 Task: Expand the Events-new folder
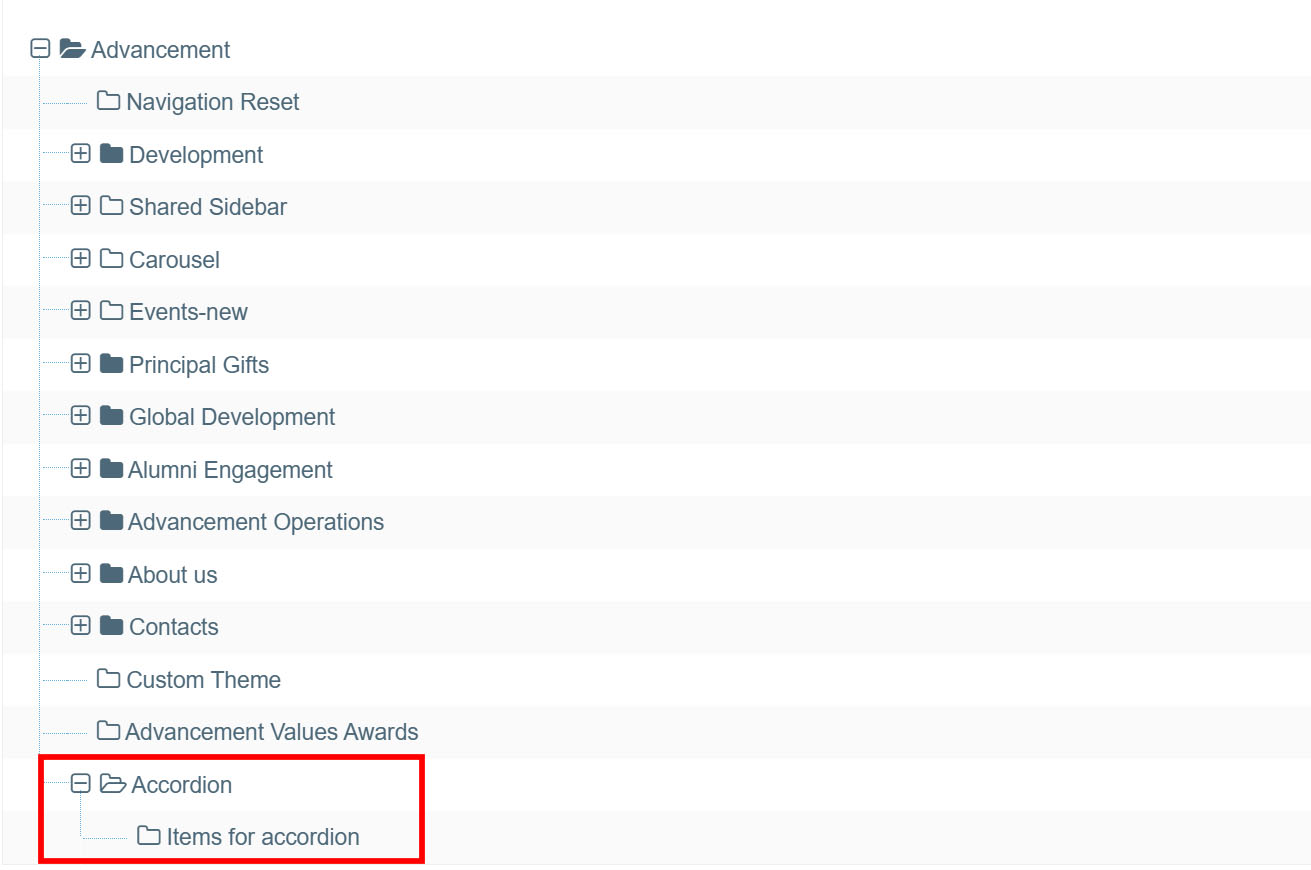(x=81, y=311)
